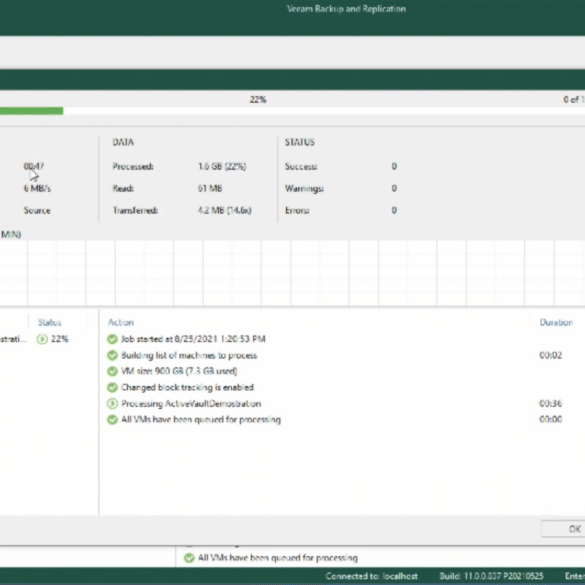This screenshot has height=585, width=585.
Task: Click the Read value '61 MB'
Action: (x=210, y=188)
